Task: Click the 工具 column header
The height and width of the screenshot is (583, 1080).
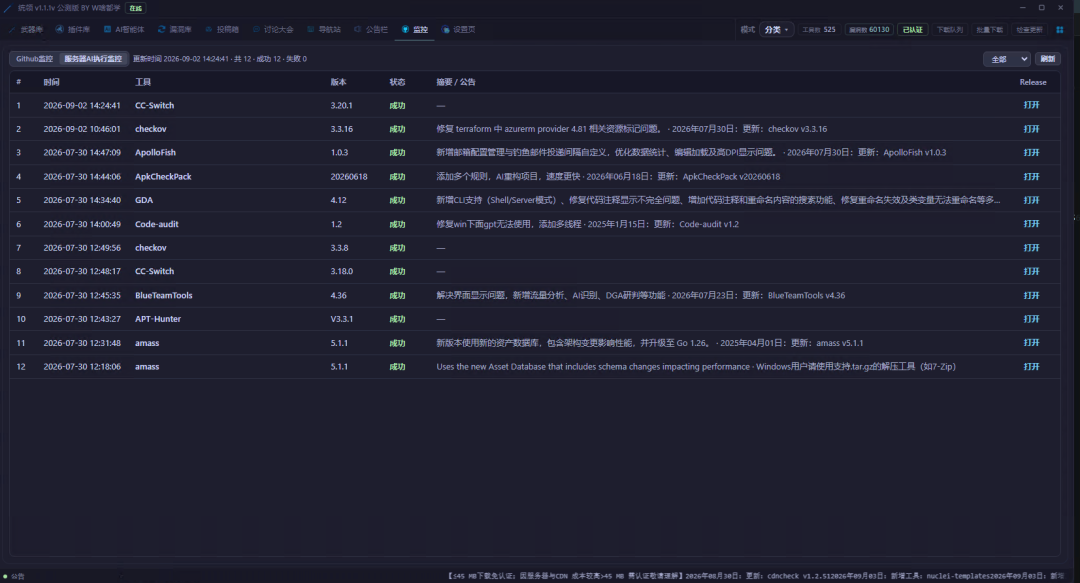Action: tap(143, 82)
